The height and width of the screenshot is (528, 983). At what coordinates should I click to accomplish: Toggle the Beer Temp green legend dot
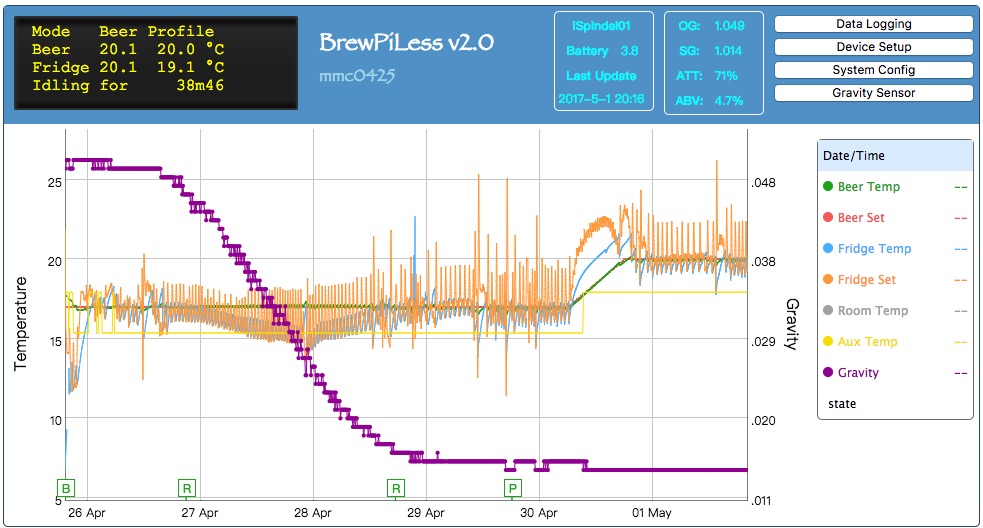coord(828,186)
